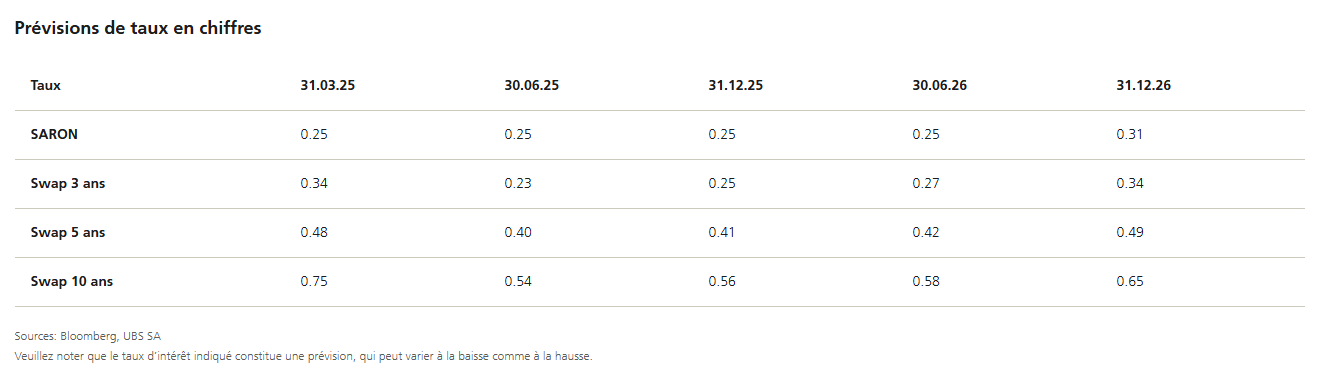Screen dimensions: 1320x369
Task: Click the 'Prévisions de taux en chiffres' heading
Action: coord(138,28)
